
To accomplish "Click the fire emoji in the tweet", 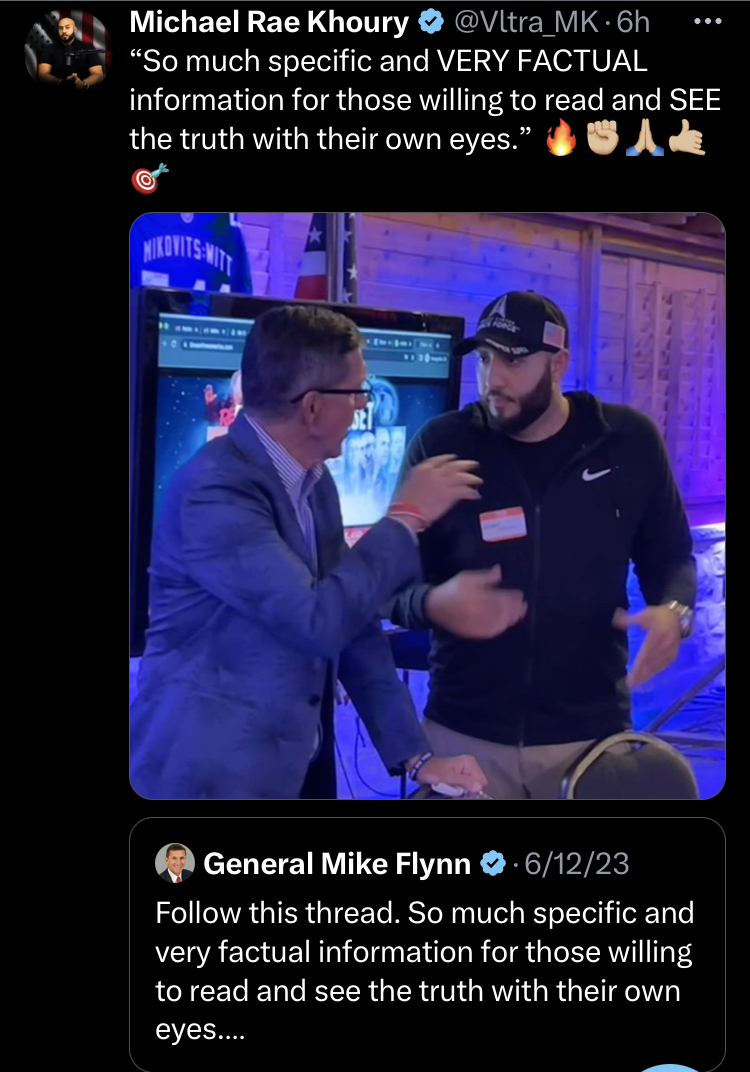I will pos(561,138).
